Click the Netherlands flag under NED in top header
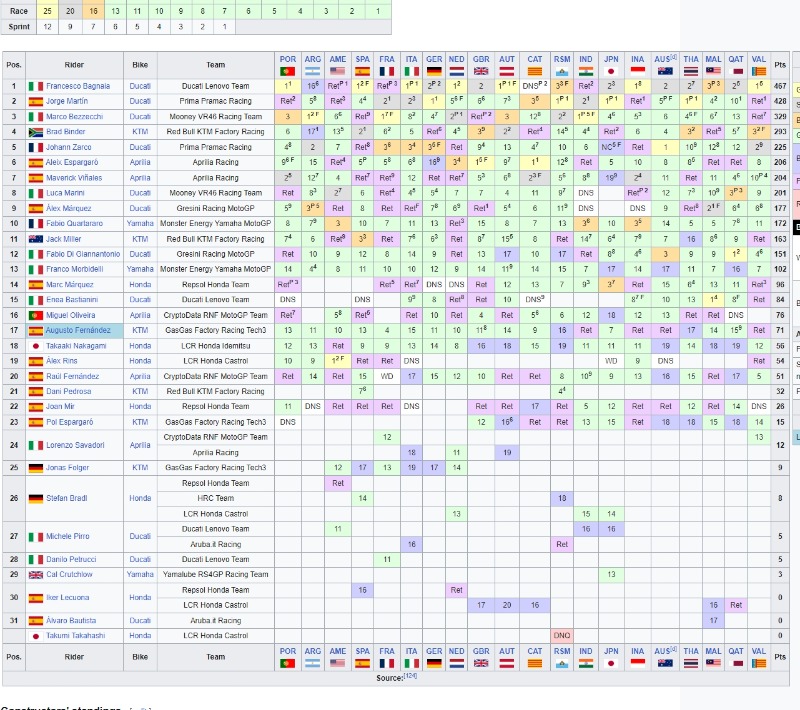Screen dimensions: 800x710 (456, 71)
